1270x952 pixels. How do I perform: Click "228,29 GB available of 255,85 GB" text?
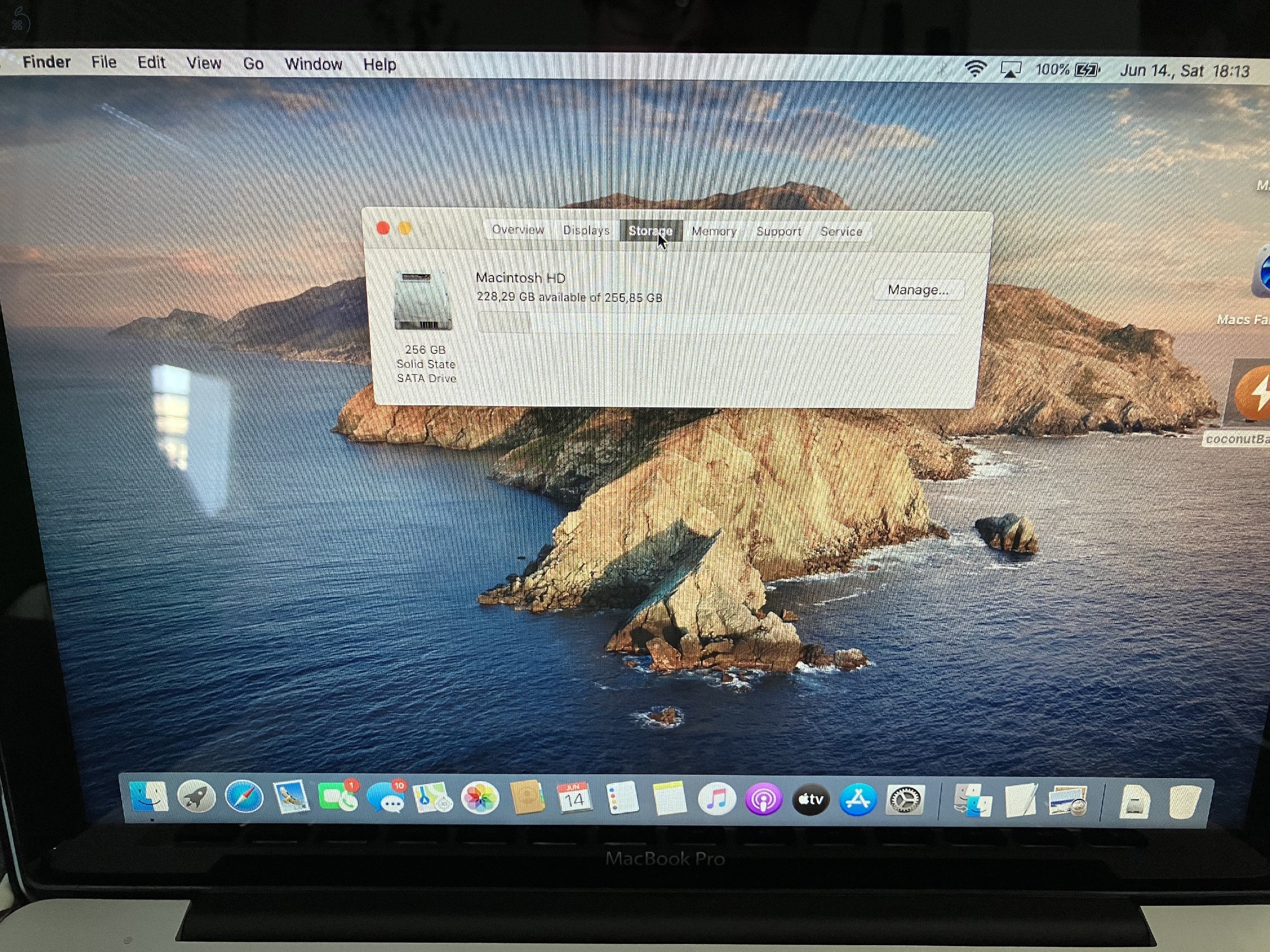pos(569,297)
